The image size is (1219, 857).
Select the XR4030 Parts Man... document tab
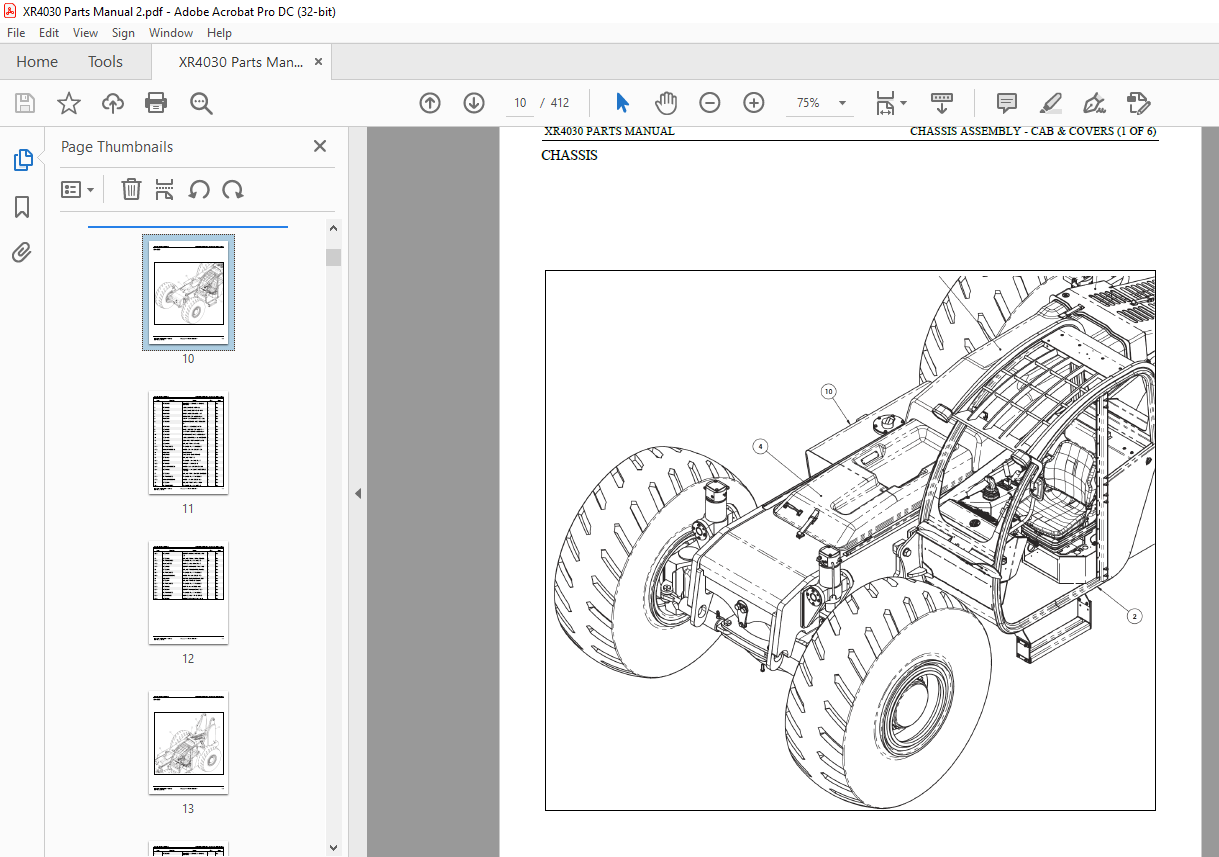[241, 62]
